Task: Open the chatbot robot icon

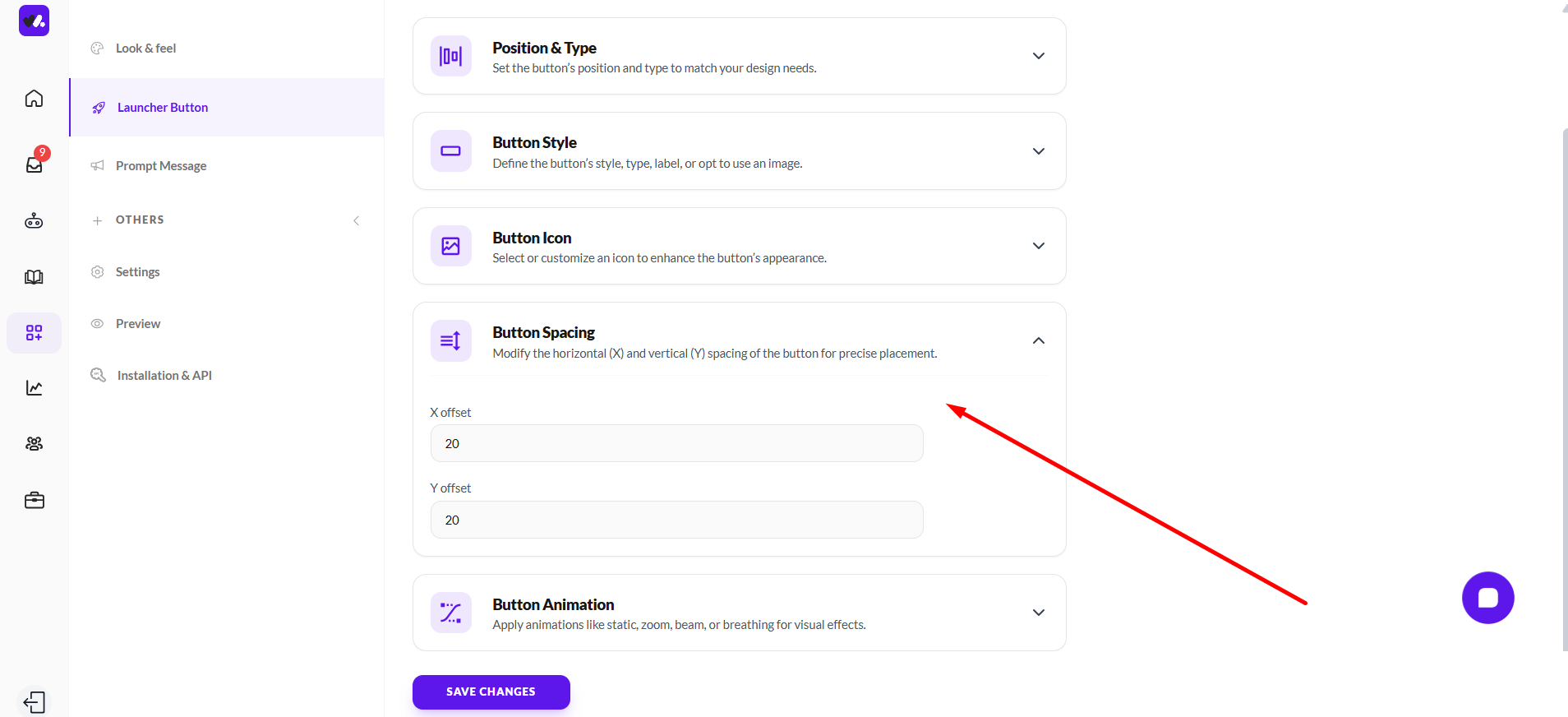Action: coord(34,220)
